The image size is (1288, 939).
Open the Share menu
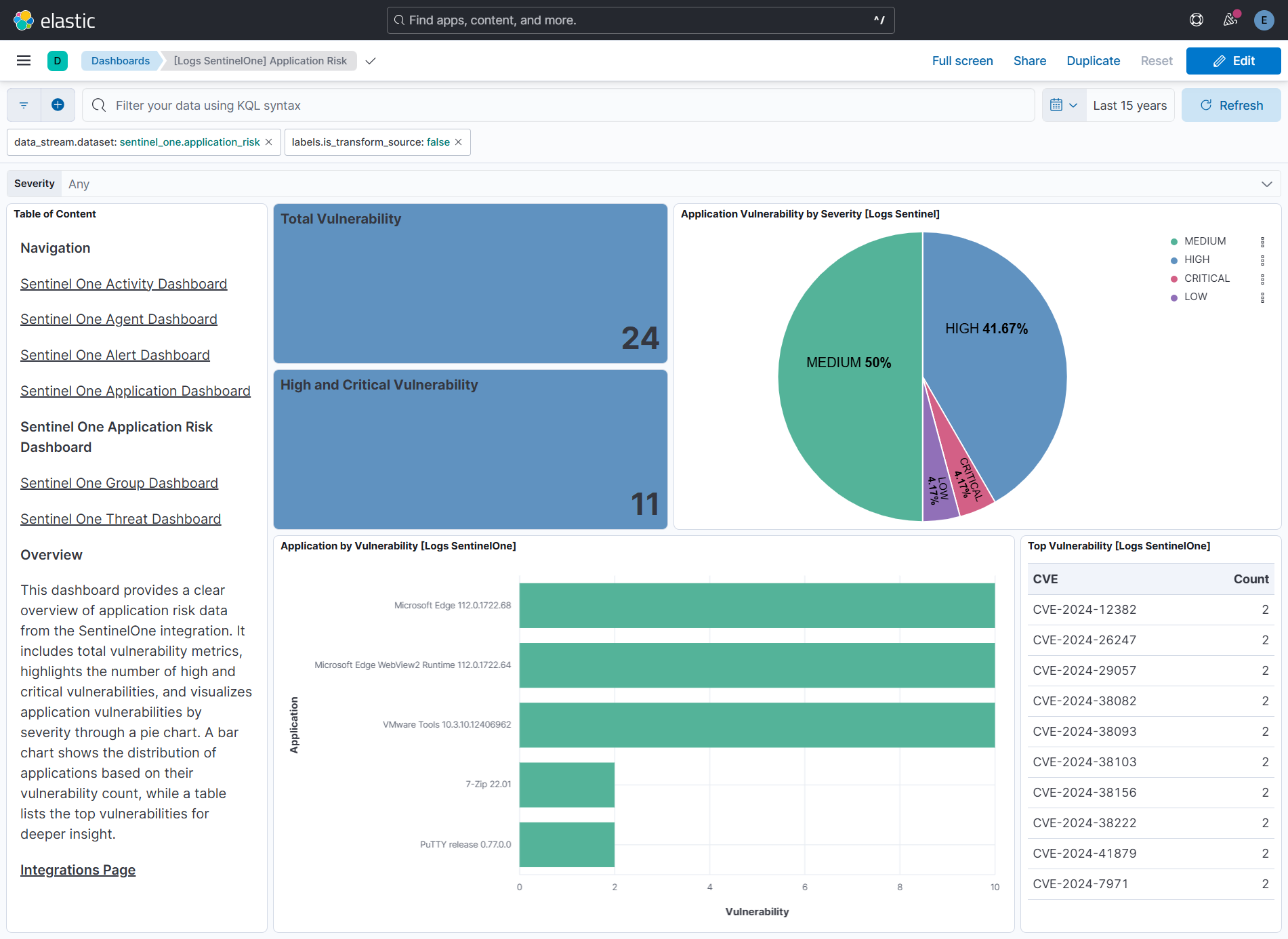pyautogui.click(x=1029, y=61)
